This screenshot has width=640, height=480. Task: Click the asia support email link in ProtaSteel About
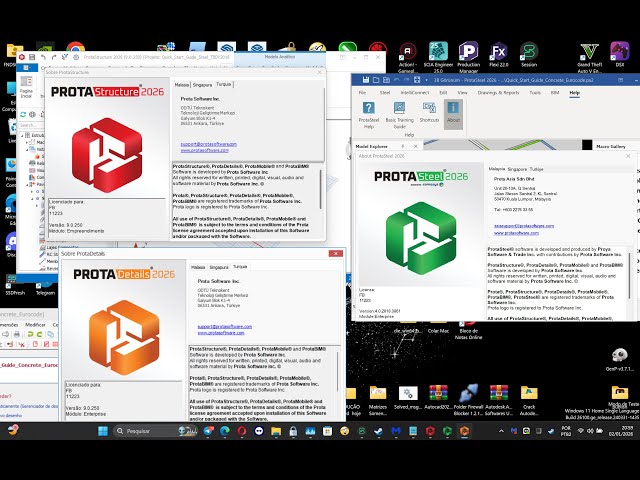pos(524,226)
